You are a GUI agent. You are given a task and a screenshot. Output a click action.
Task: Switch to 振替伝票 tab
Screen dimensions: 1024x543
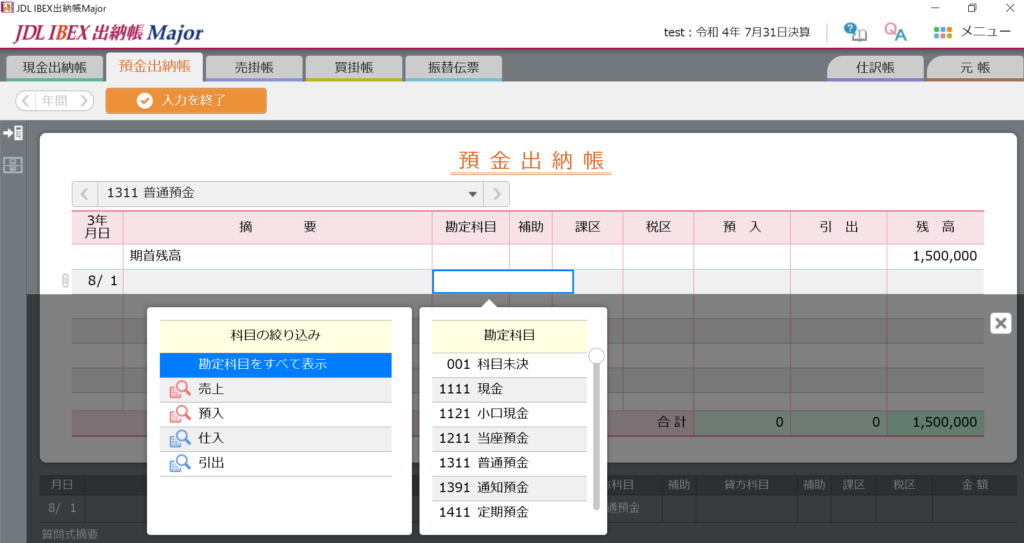click(453, 68)
